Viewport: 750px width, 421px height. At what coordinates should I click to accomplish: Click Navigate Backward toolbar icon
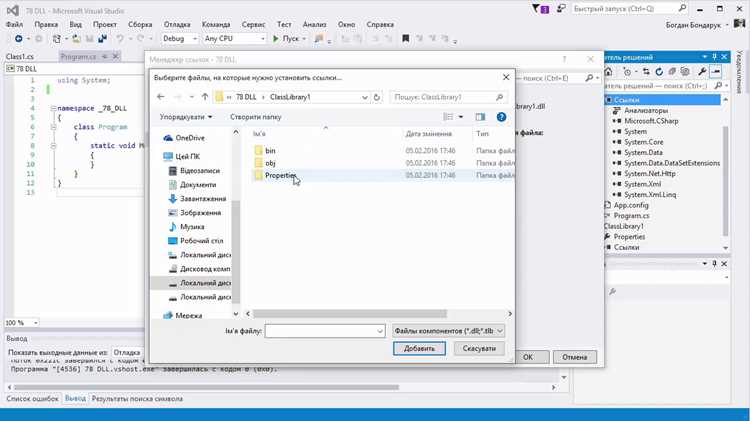[18, 39]
